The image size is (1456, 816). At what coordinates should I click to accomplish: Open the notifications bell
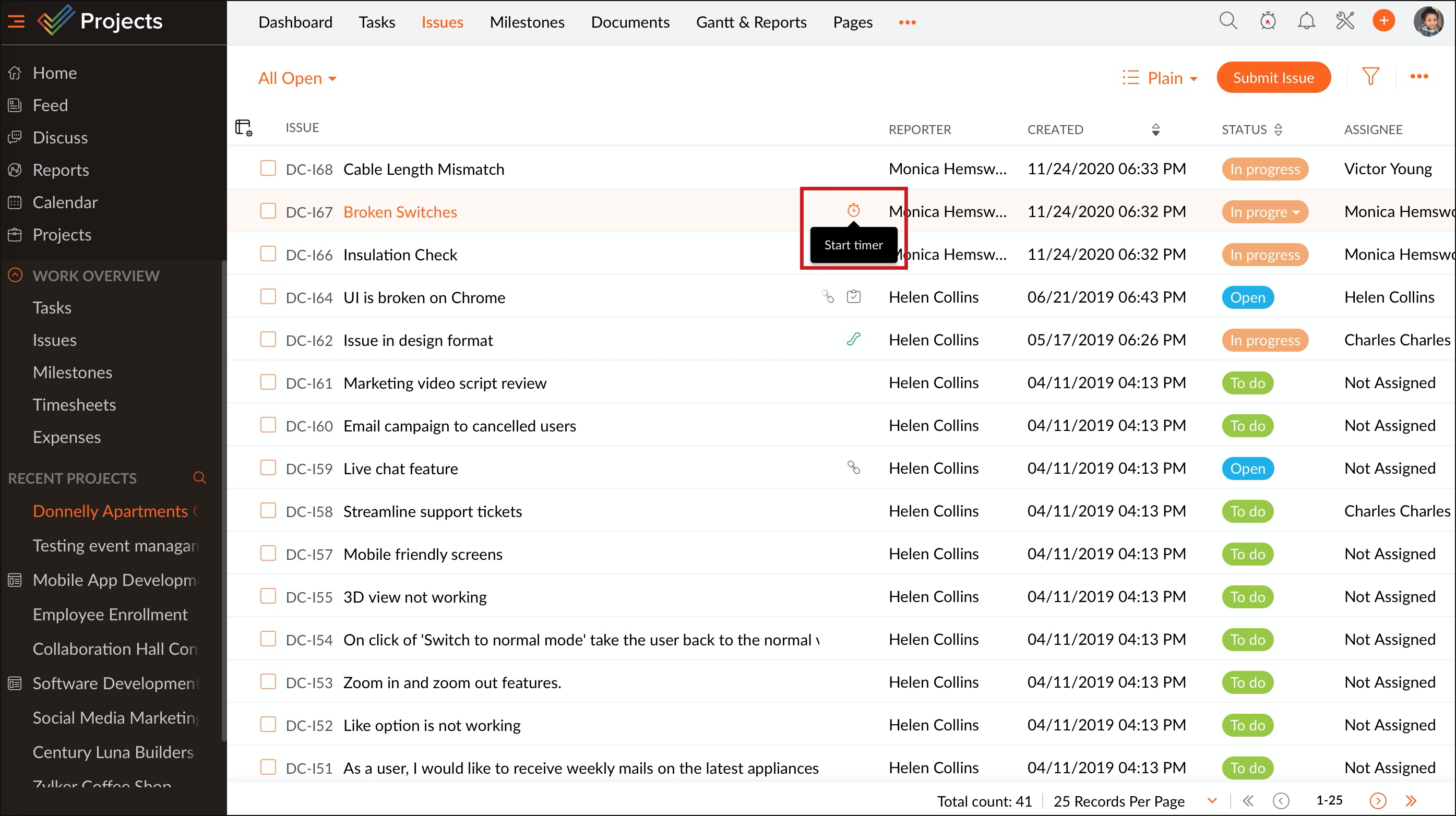(1306, 21)
